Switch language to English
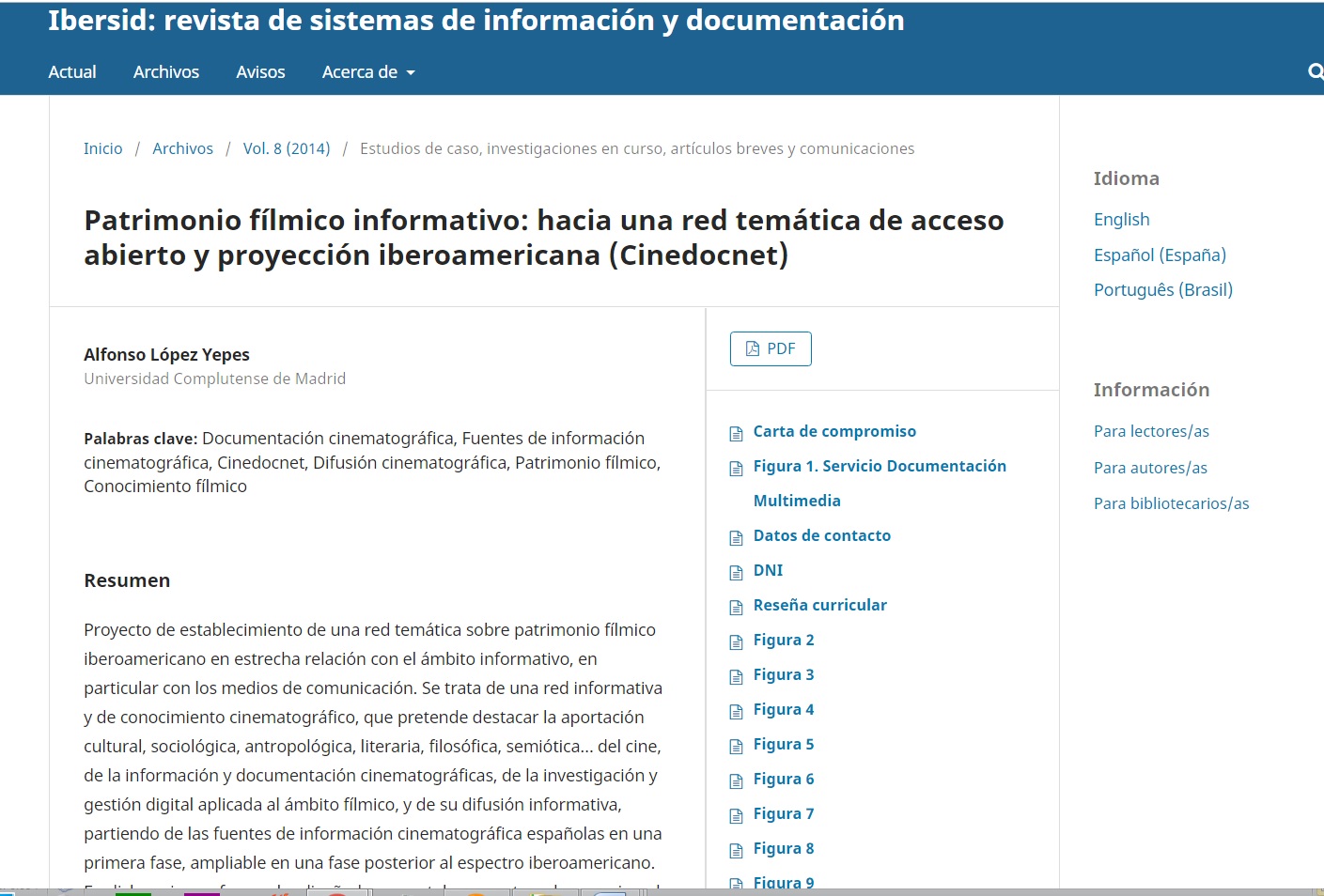The width and height of the screenshot is (1324, 896). point(1122,219)
